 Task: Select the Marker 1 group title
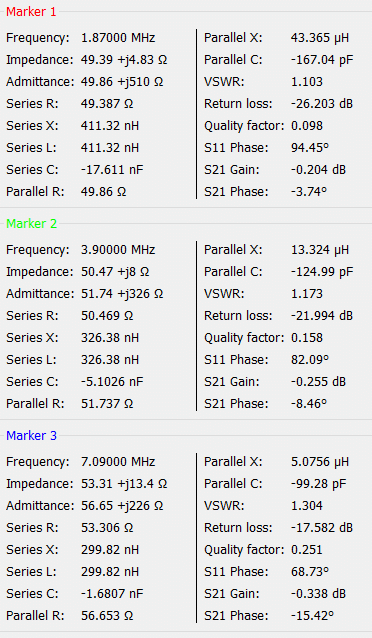pyautogui.click(x=31, y=12)
